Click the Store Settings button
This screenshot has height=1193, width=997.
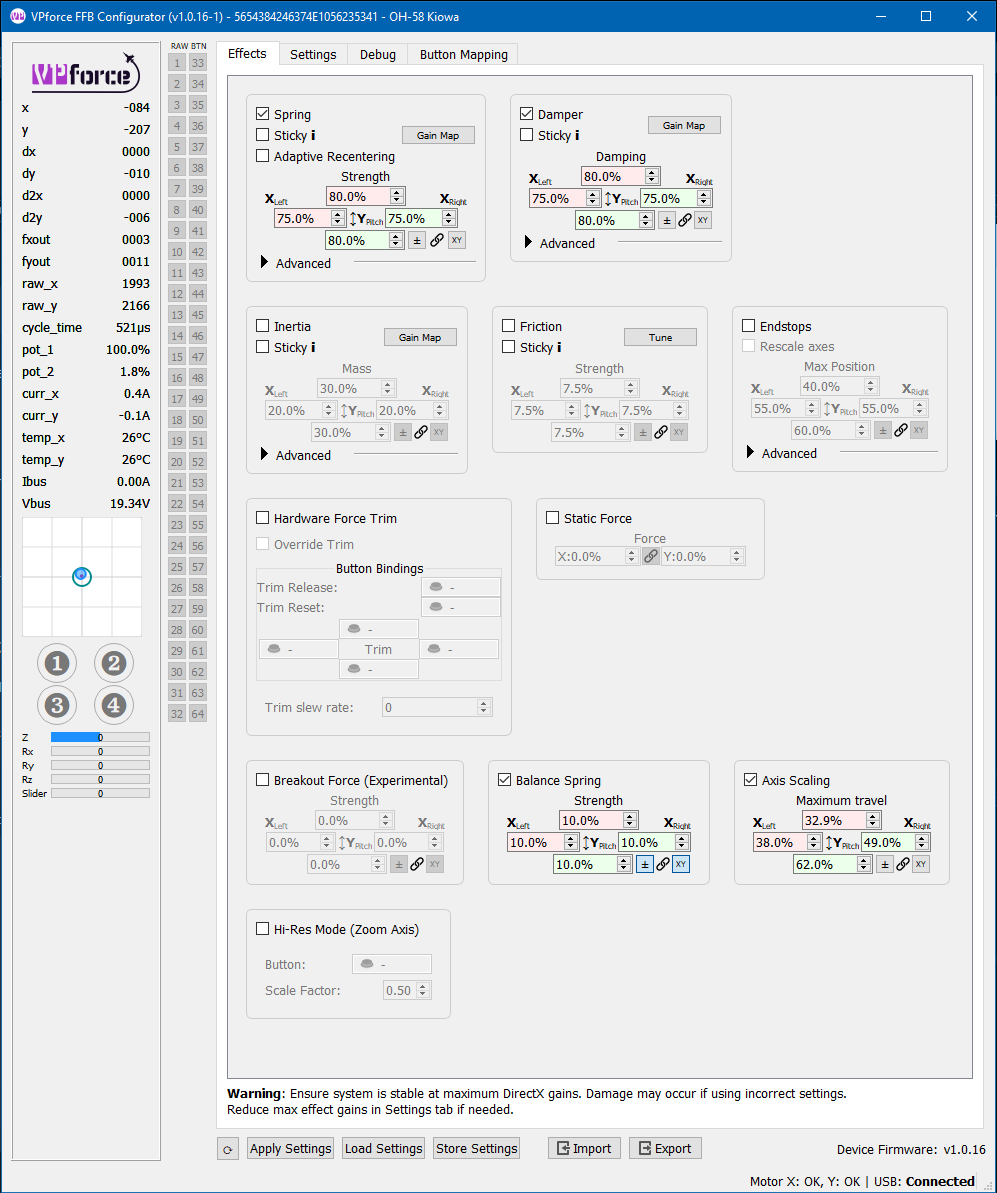pyautogui.click(x=477, y=1149)
